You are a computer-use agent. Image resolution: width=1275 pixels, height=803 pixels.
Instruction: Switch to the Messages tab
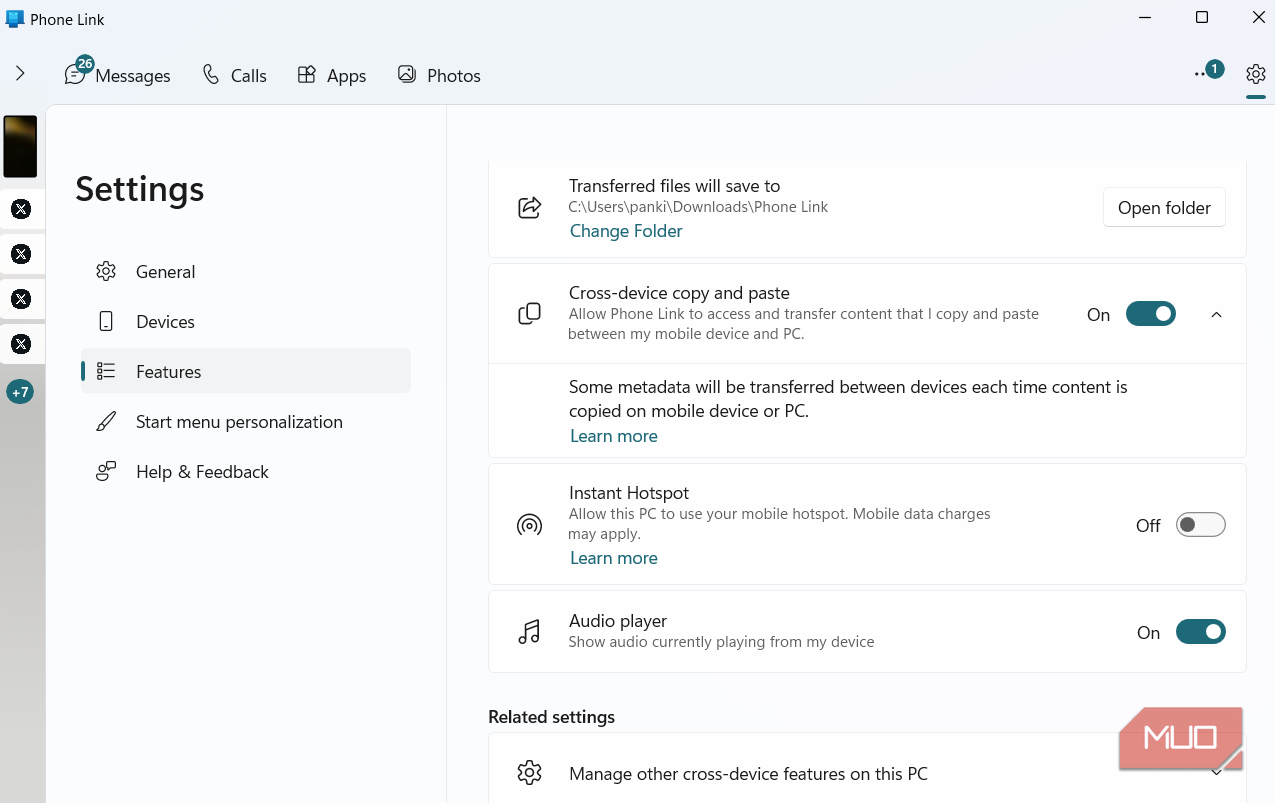click(118, 75)
